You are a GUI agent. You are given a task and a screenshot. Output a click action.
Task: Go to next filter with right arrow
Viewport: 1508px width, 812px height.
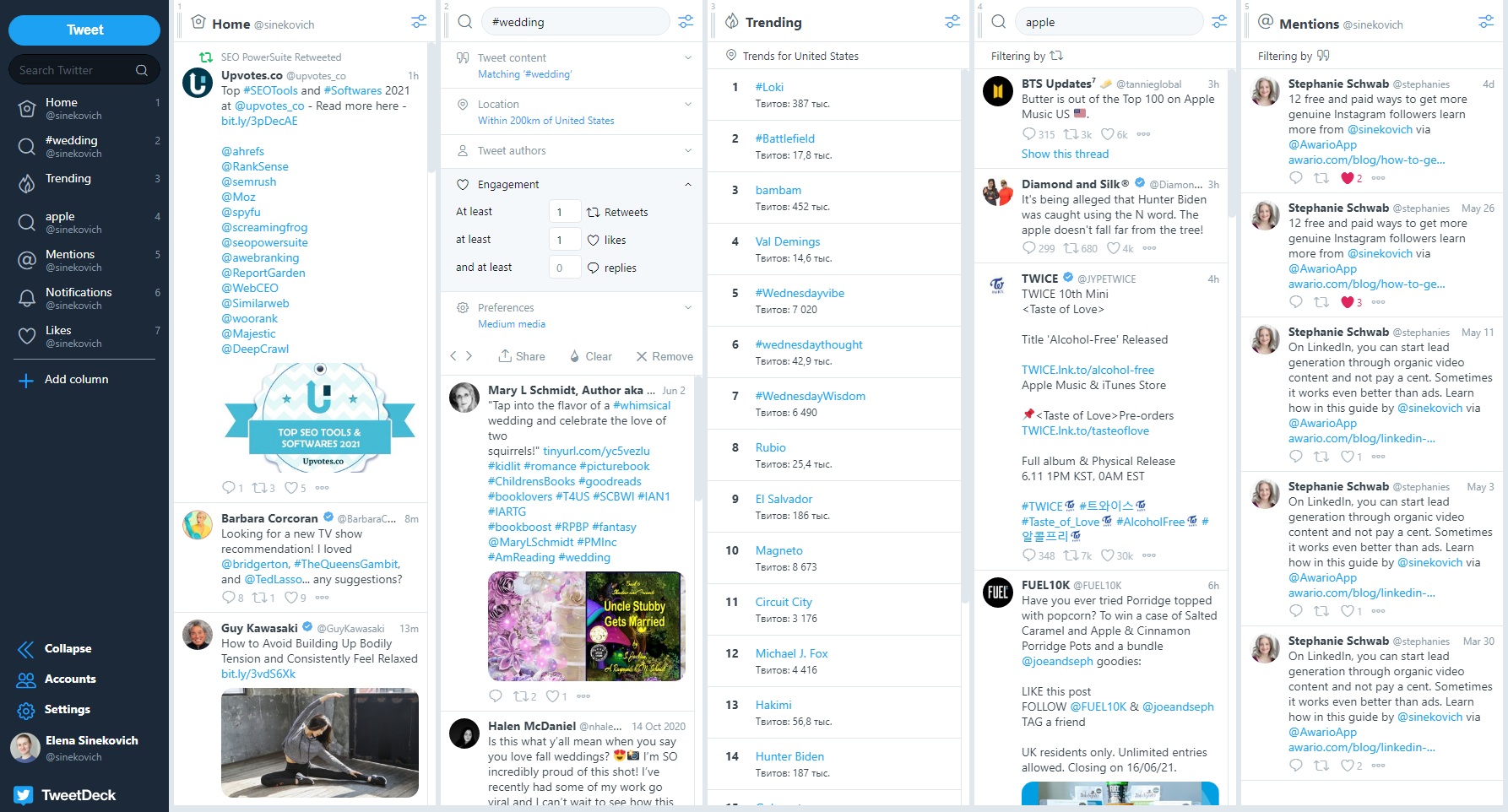[469, 355]
